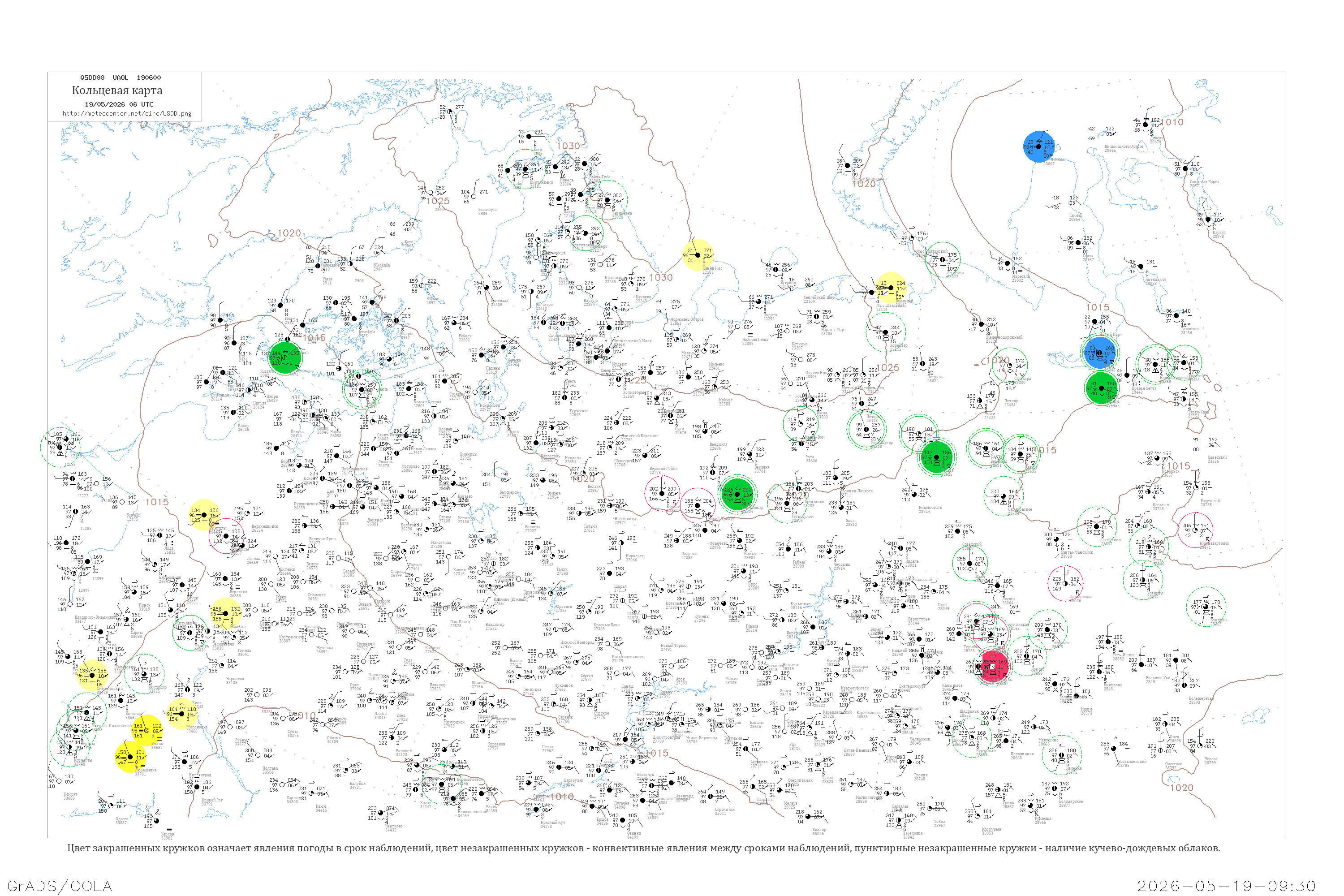Screen dimensions: 1344x896
Task: Click the date "19/05/2026 06 UTC"
Action: click(x=119, y=104)
